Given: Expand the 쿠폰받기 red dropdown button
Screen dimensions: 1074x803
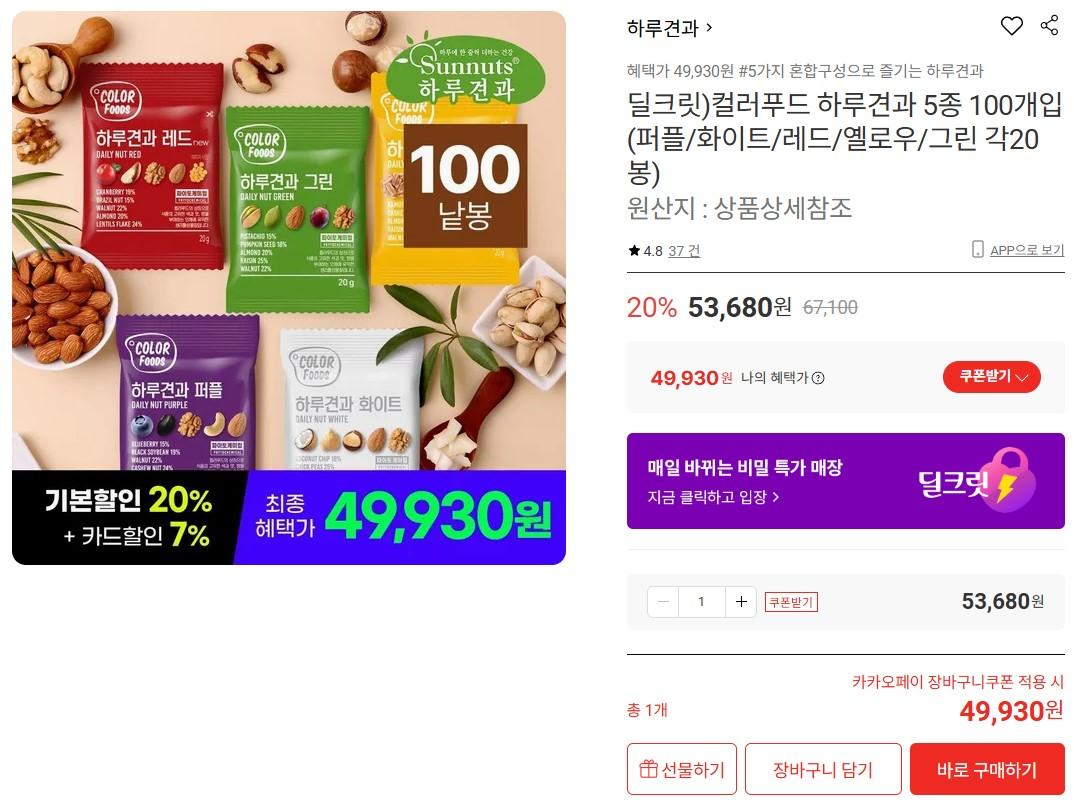Looking at the screenshot, I should [x=991, y=377].
